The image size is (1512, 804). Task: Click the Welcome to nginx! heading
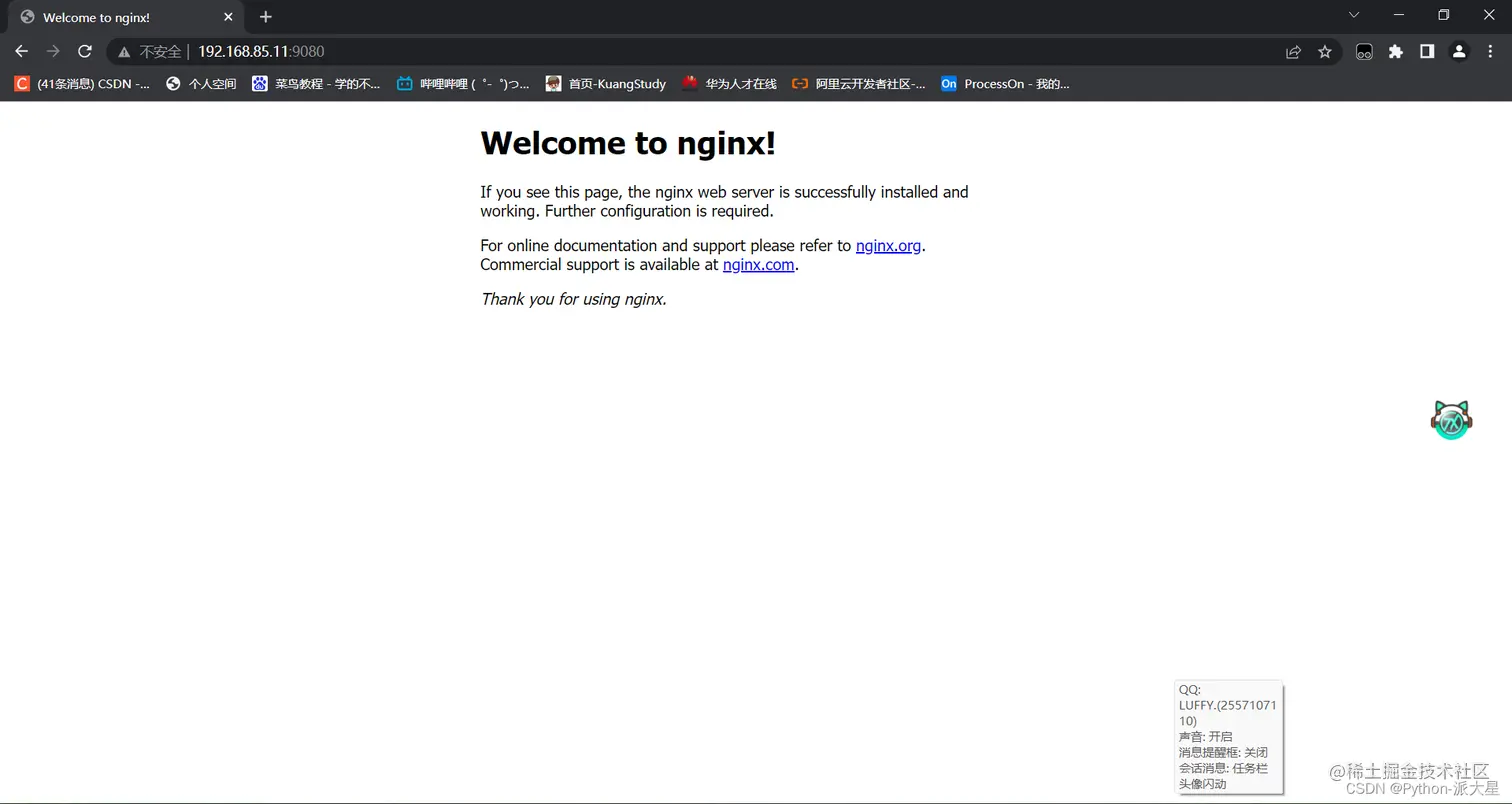coord(628,143)
